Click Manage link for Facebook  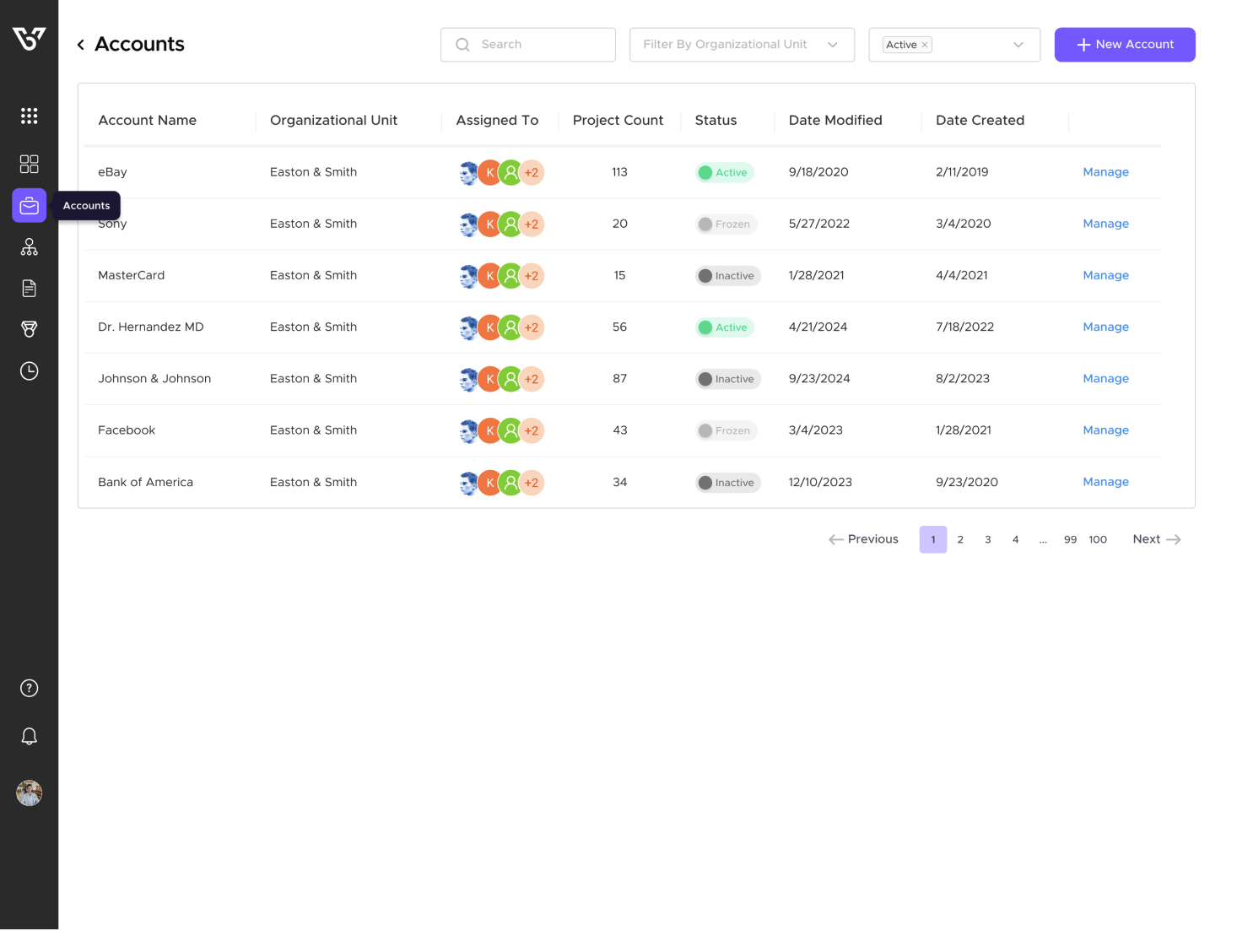click(x=1105, y=430)
